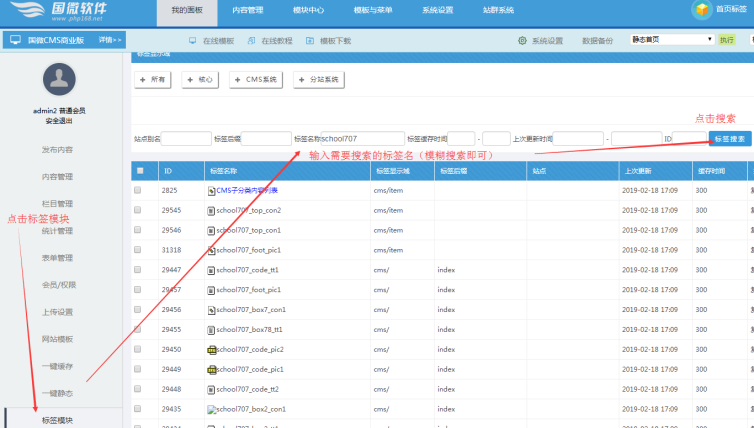Open 标签模块 in the left sidebar
This screenshot has height=428, width=754.
click(x=57, y=420)
